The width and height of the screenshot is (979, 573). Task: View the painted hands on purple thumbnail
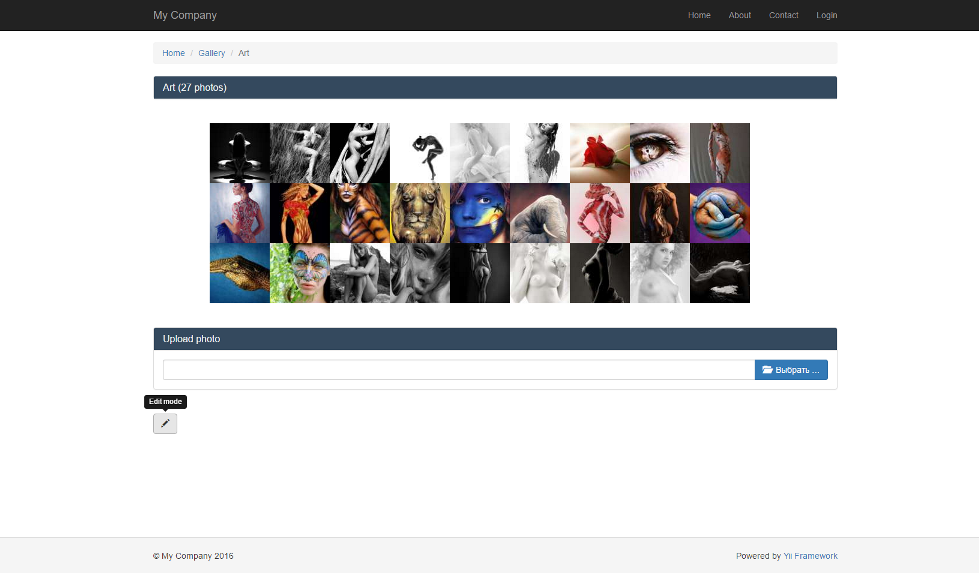[x=720, y=213]
